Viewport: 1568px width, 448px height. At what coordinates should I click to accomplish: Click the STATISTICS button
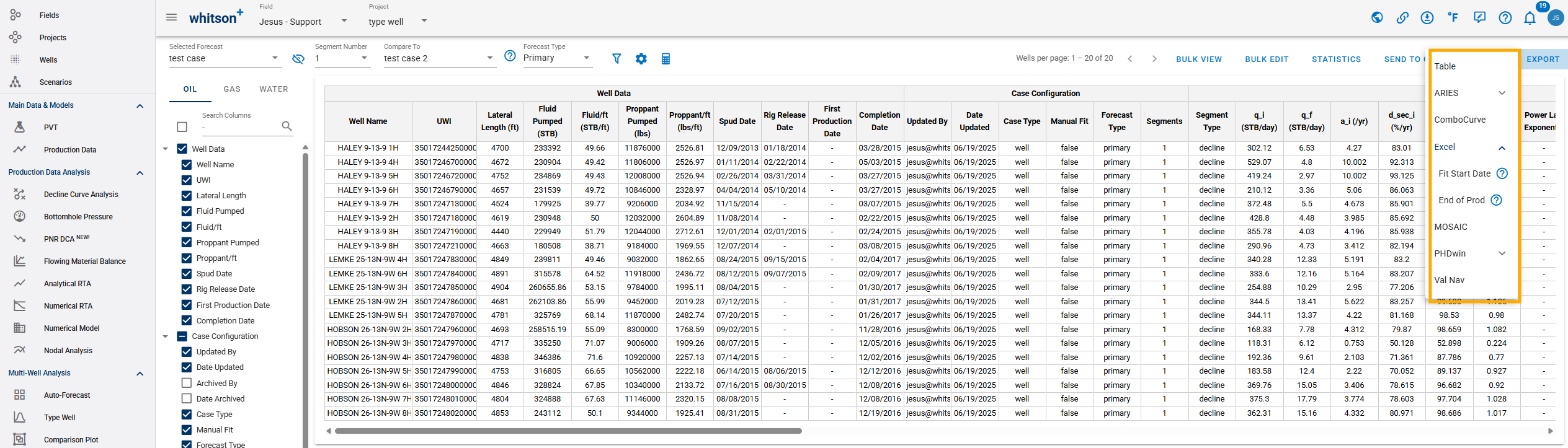click(x=1336, y=59)
